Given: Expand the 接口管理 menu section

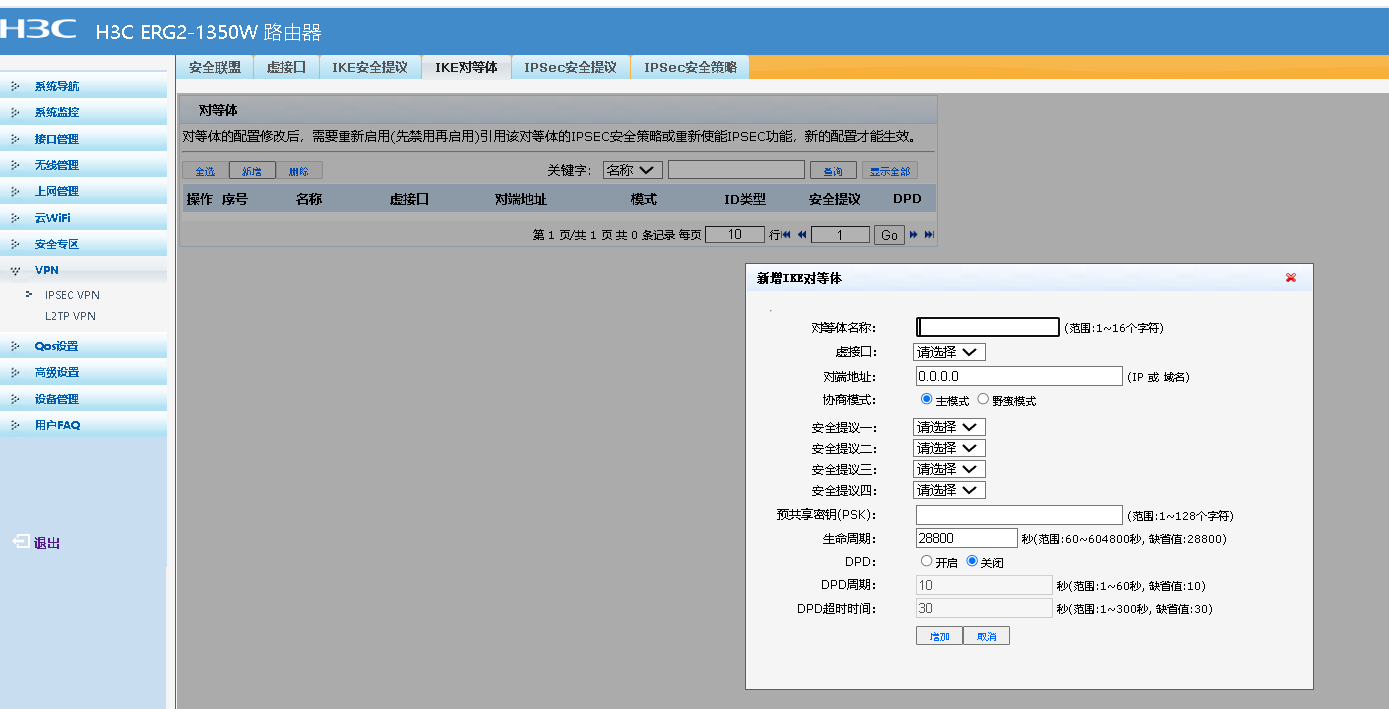Looking at the screenshot, I should (x=83, y=139).
